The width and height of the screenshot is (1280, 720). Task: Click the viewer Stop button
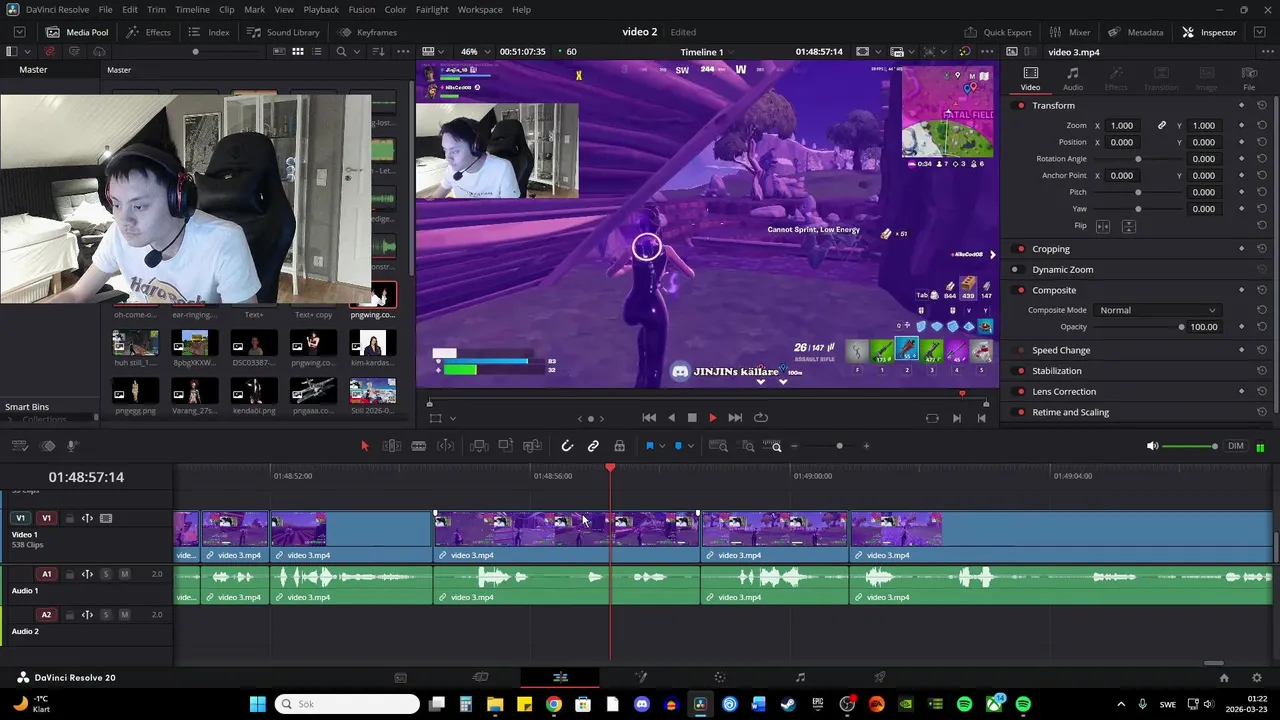coord(691,418)
